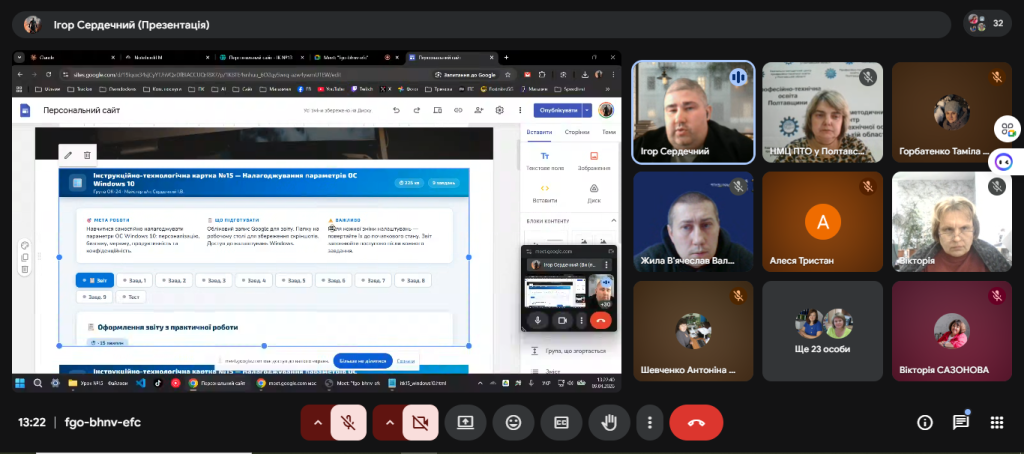Click the 'Ще 23 особи' tile

point(821,332)
